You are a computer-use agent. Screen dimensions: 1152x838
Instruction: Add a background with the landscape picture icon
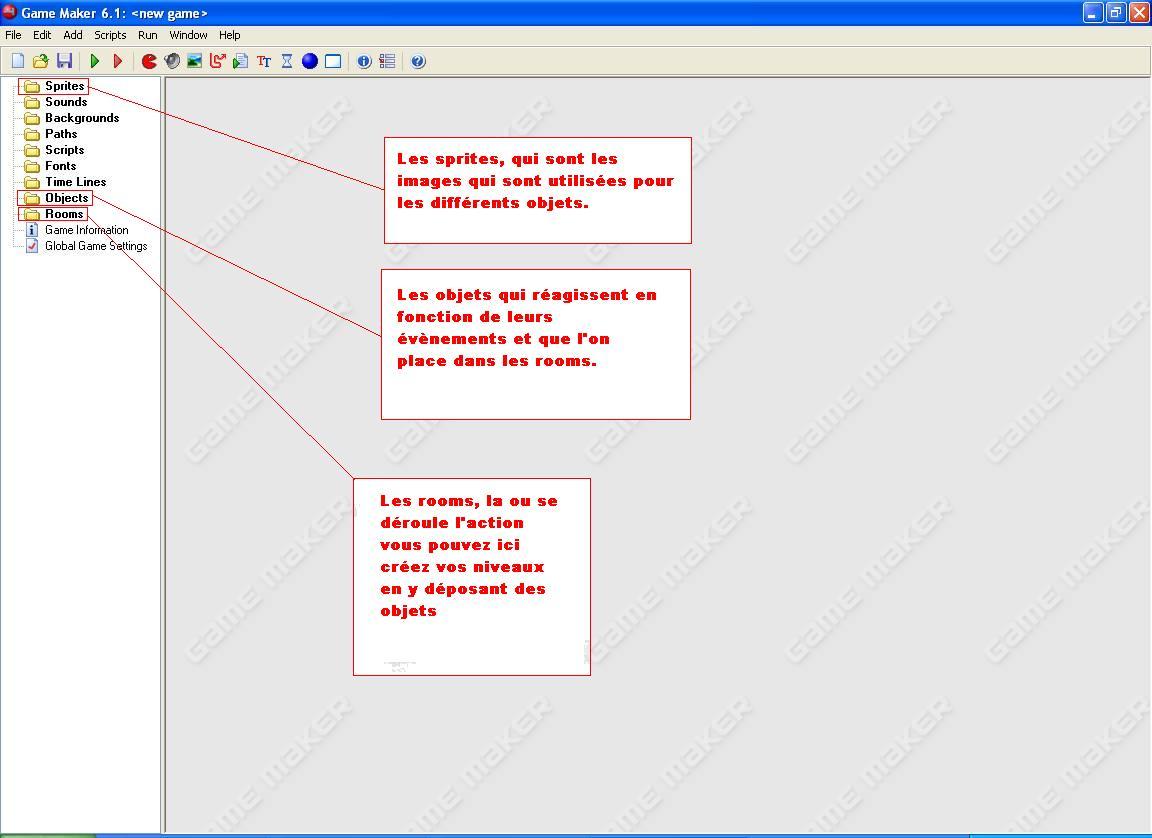tap(195, 61)
